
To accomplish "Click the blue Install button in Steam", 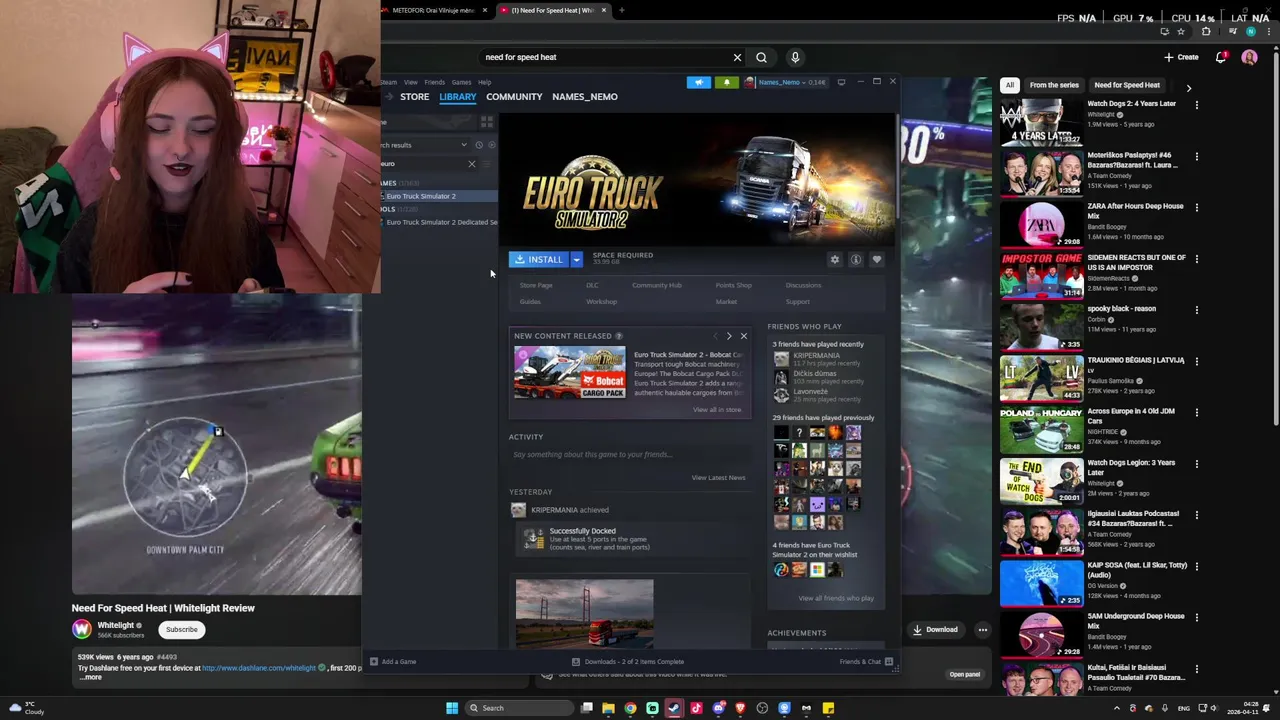I will click(539, 260).
